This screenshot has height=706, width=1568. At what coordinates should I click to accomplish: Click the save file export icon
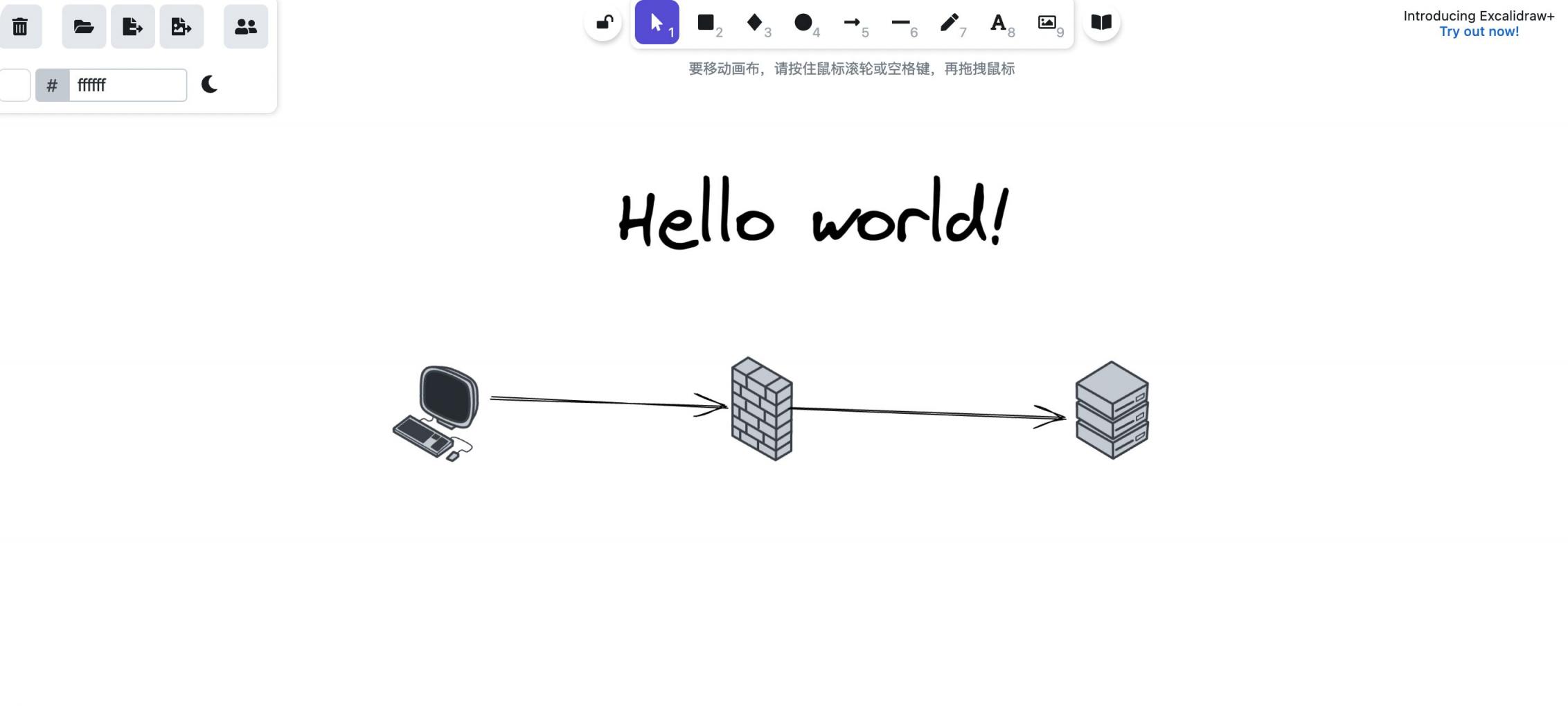[x=132, y=27]
